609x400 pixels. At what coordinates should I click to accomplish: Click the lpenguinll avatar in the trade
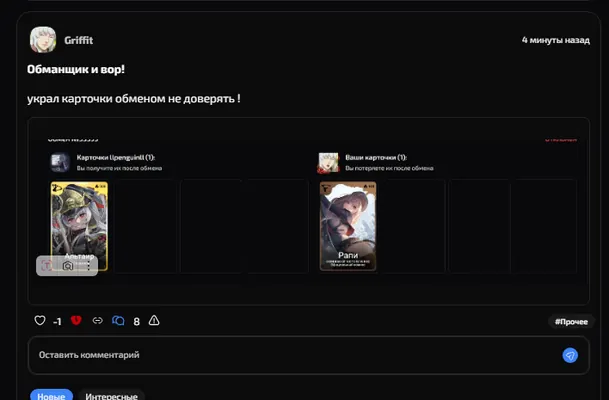(60, 162)
